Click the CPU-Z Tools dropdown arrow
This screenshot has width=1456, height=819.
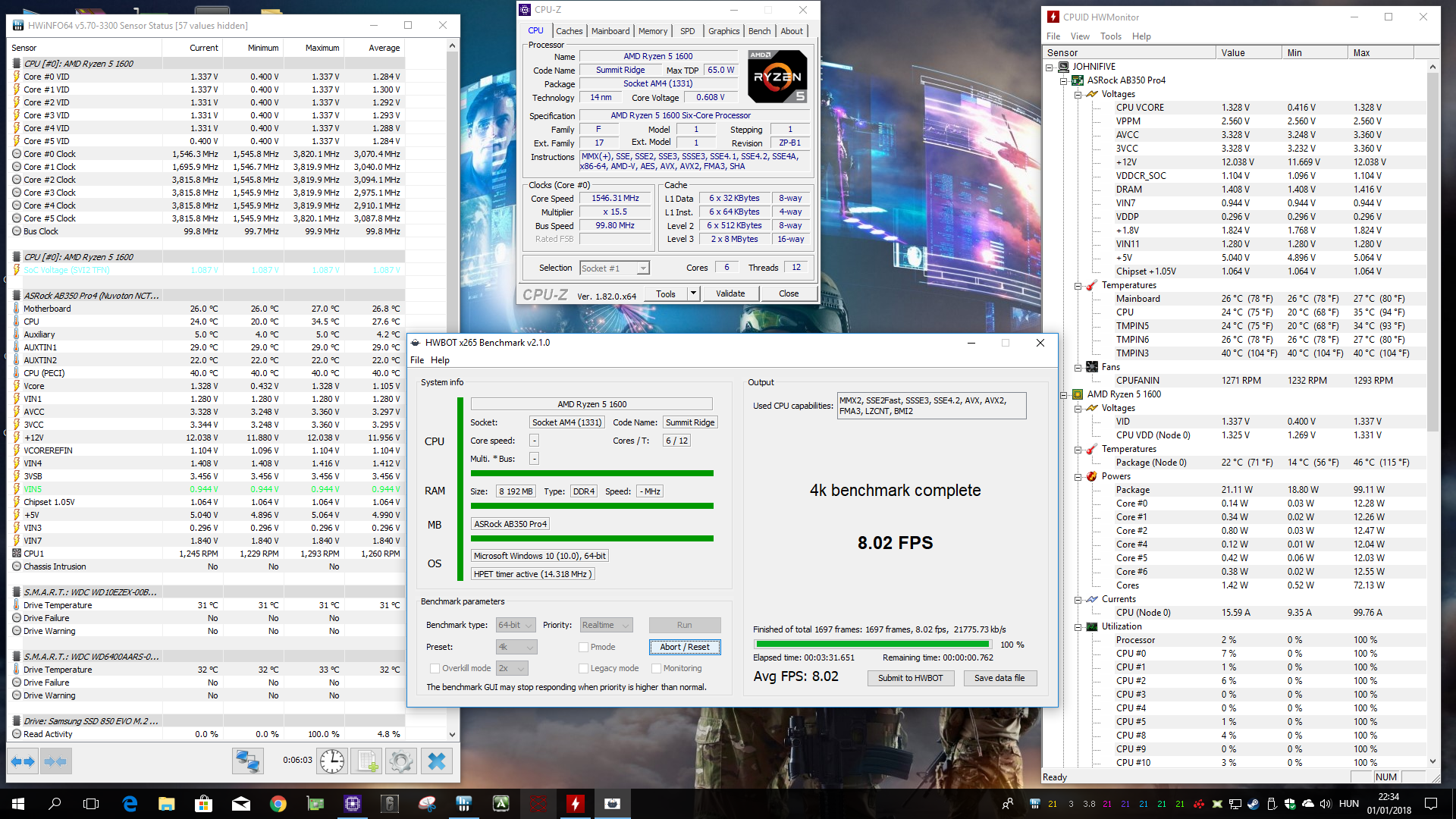(693, 293)
